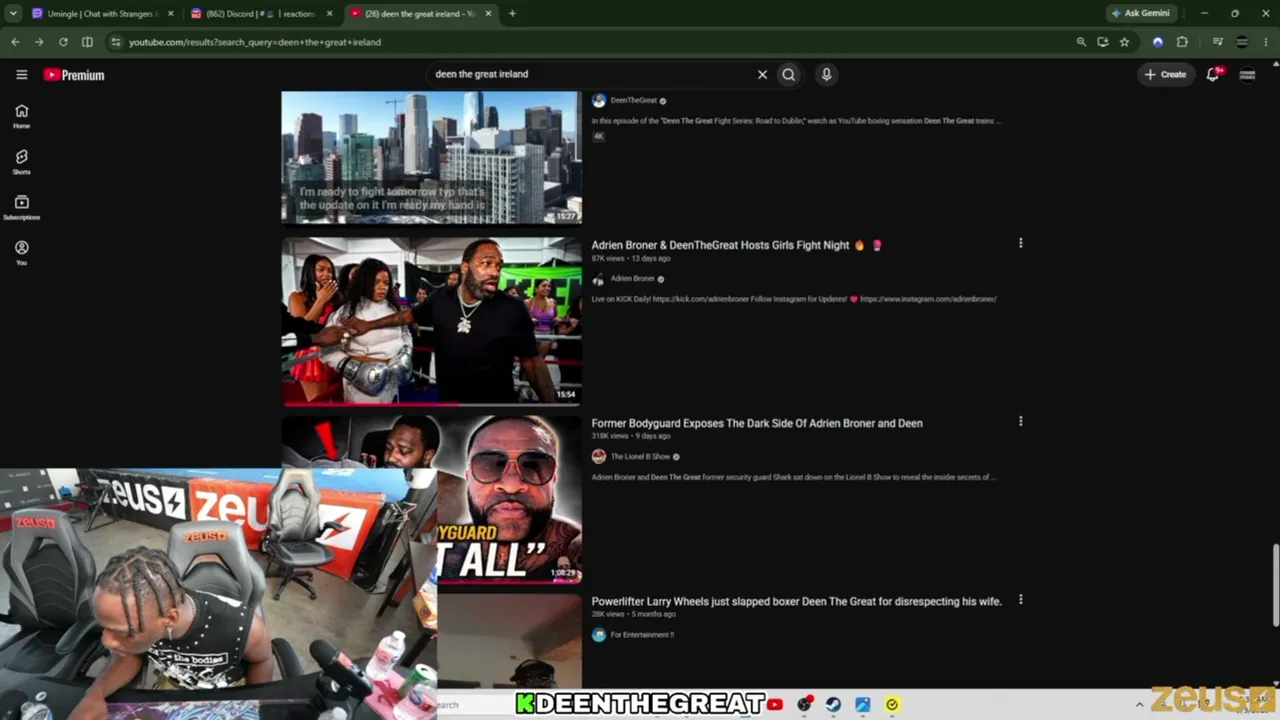Screen dimensions: 1280x720
Task: Open the city skyline video thumbnail
Action: pos(431,157)
